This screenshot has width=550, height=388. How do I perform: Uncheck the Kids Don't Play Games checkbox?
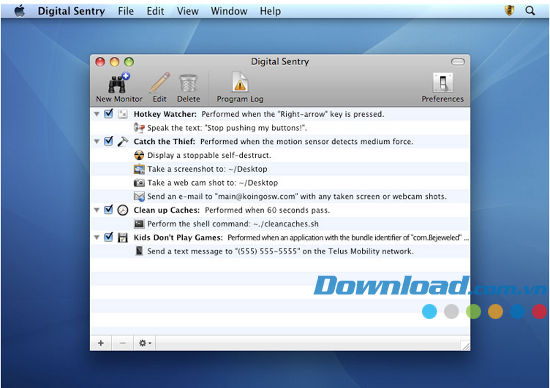pos(108,237)
